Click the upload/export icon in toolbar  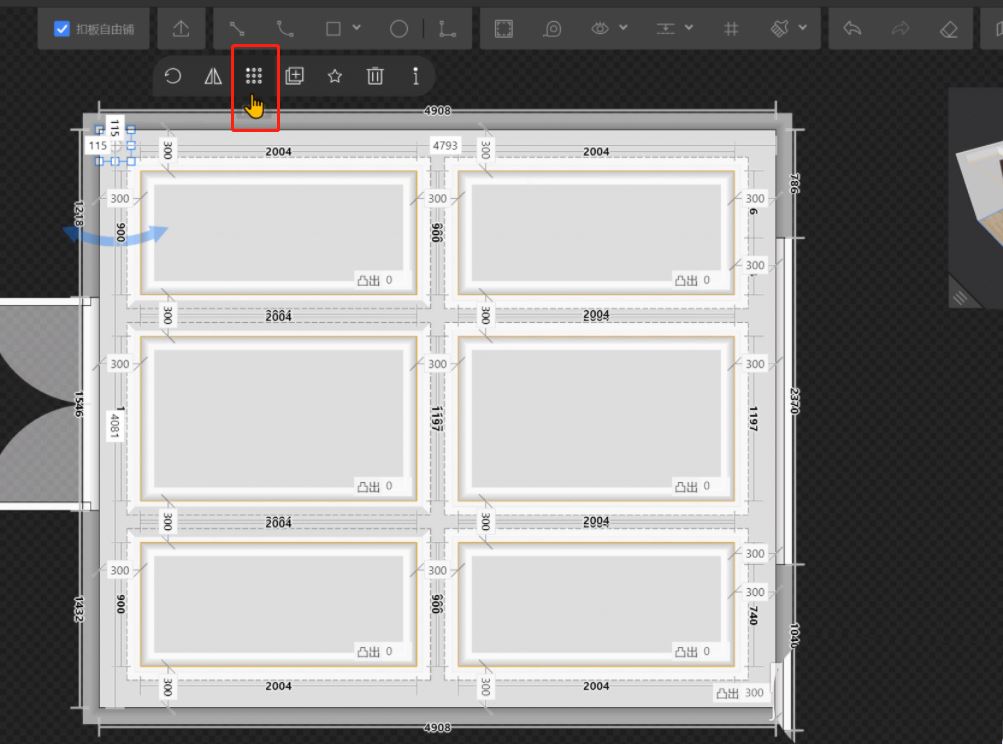(x=181, y=29)
